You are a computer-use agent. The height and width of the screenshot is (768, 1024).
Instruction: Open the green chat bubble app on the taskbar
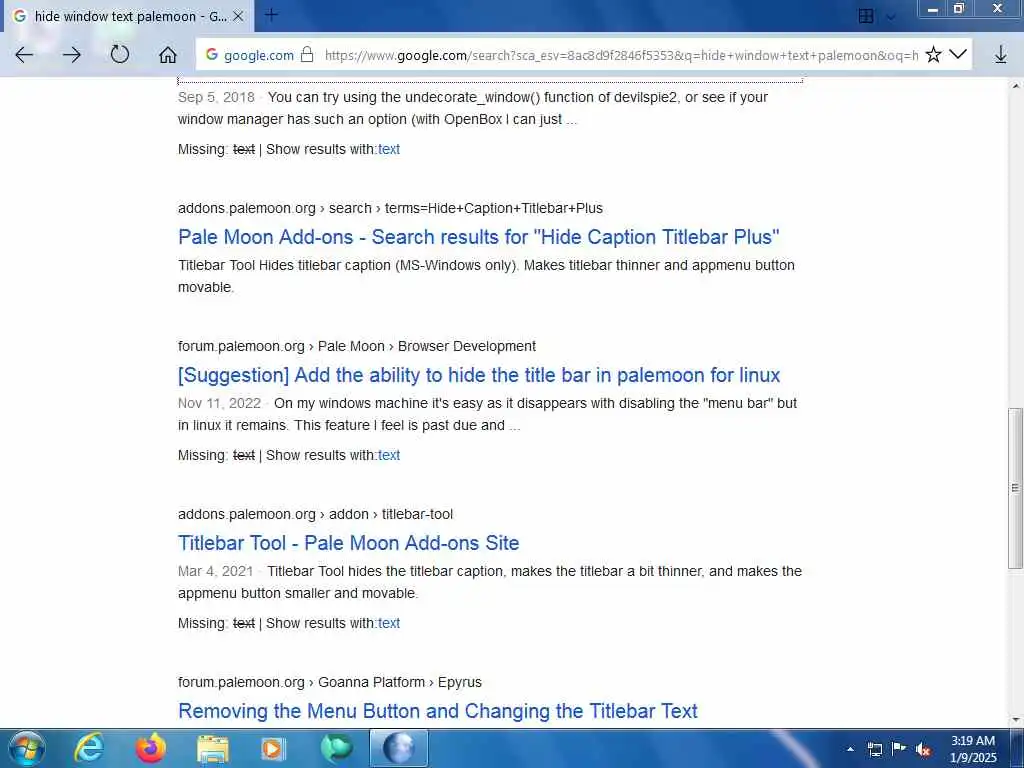coord(336,748)
